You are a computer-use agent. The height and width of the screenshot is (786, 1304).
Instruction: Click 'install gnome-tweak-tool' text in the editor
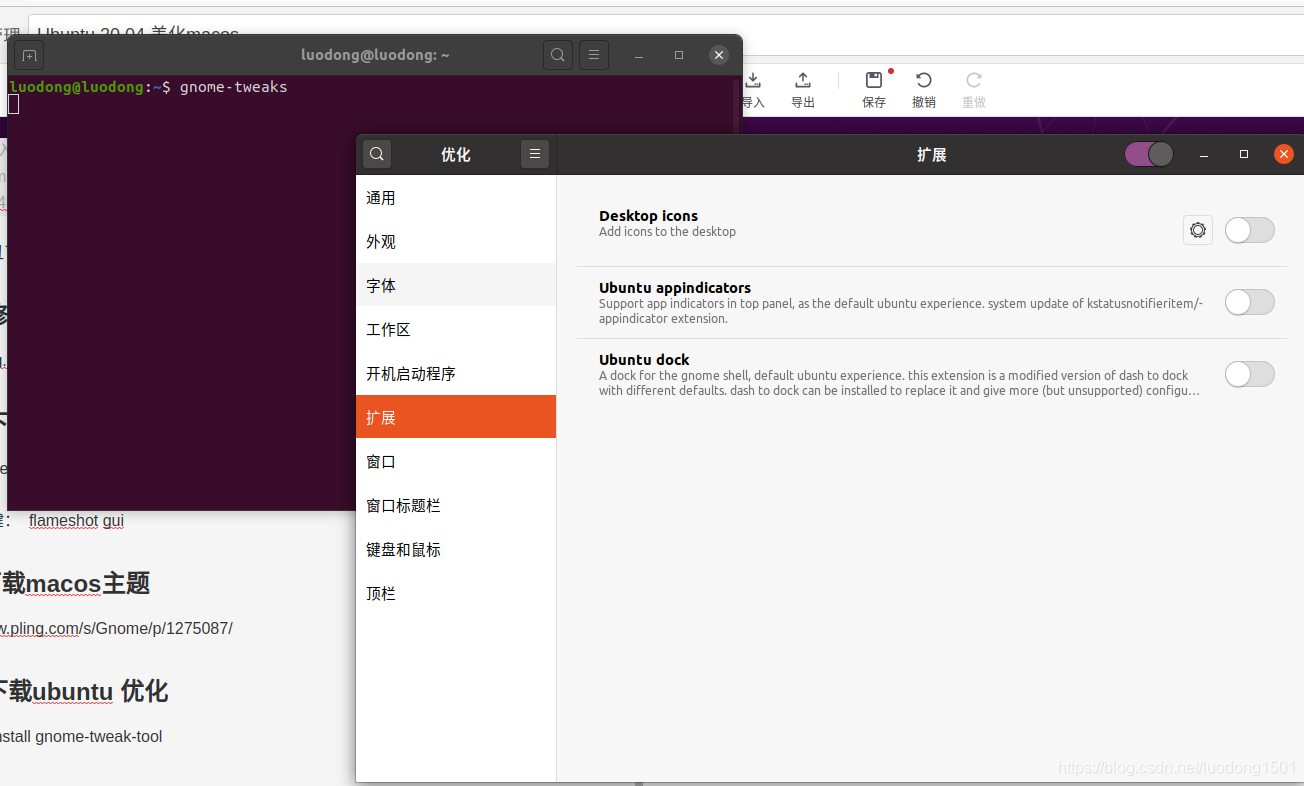click(81, 737)
